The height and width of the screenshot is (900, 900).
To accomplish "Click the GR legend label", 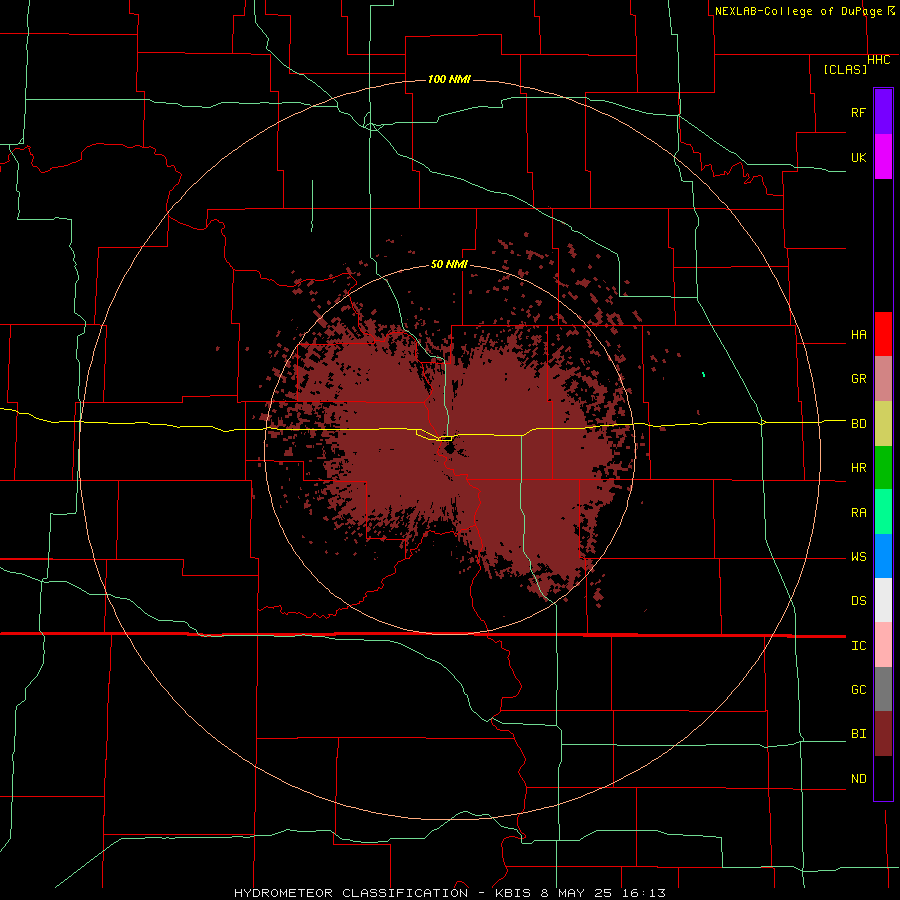I will [x=858, y=379].
